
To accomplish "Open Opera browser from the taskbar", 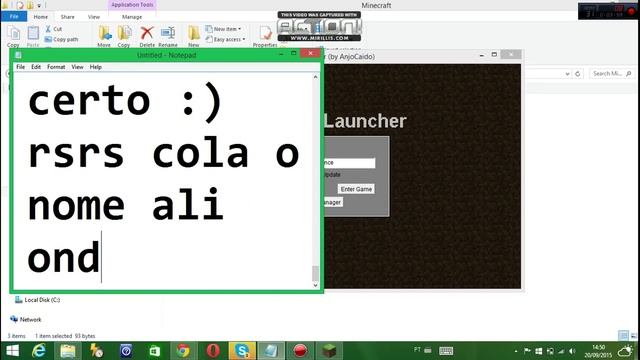I will click(213, 351).
